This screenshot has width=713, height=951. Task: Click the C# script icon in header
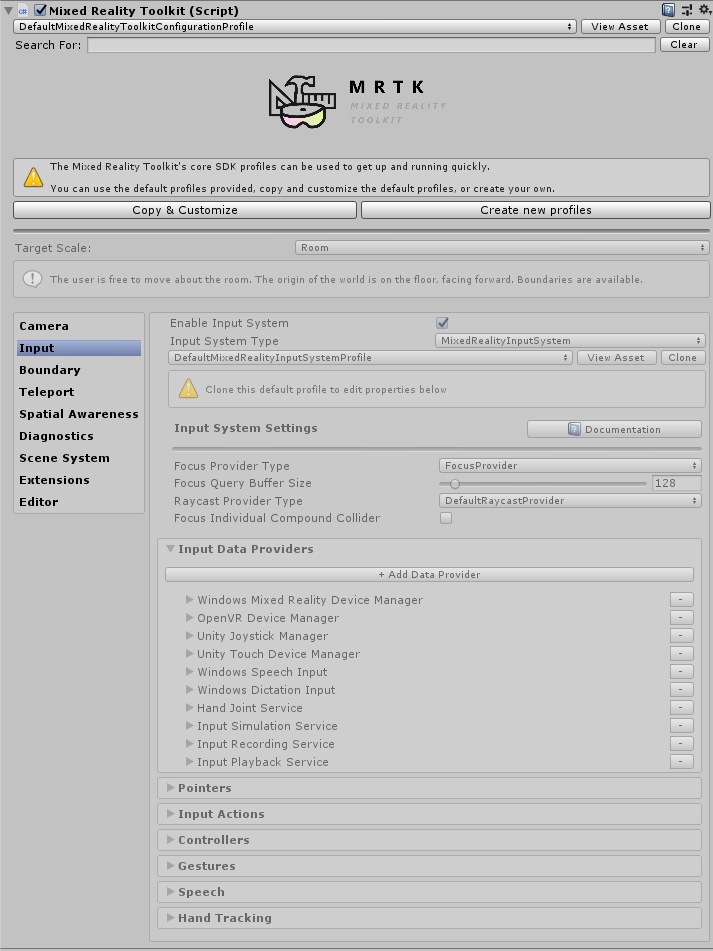click(23, 10)
